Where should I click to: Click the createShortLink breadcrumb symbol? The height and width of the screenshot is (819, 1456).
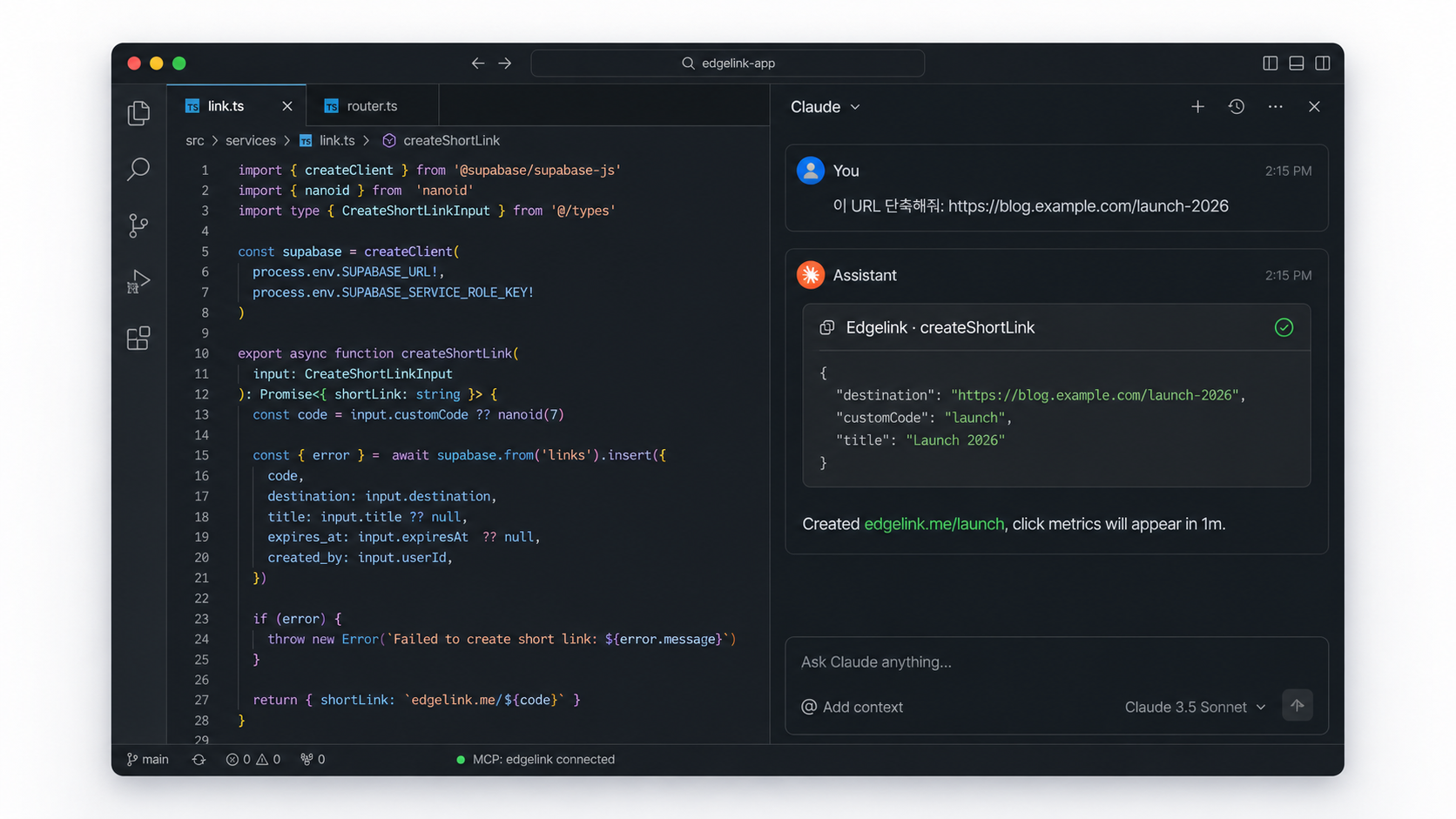click(442, 140)
